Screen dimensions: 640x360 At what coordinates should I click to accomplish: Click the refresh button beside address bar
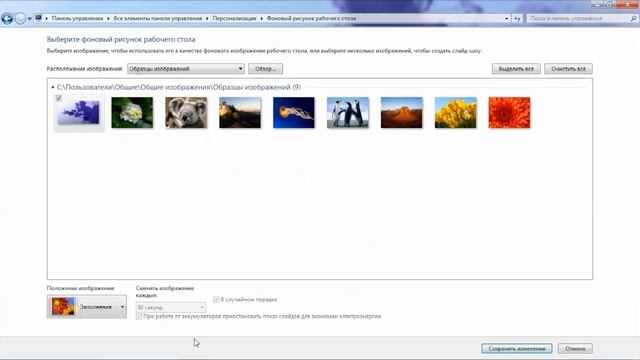[517, 18]
